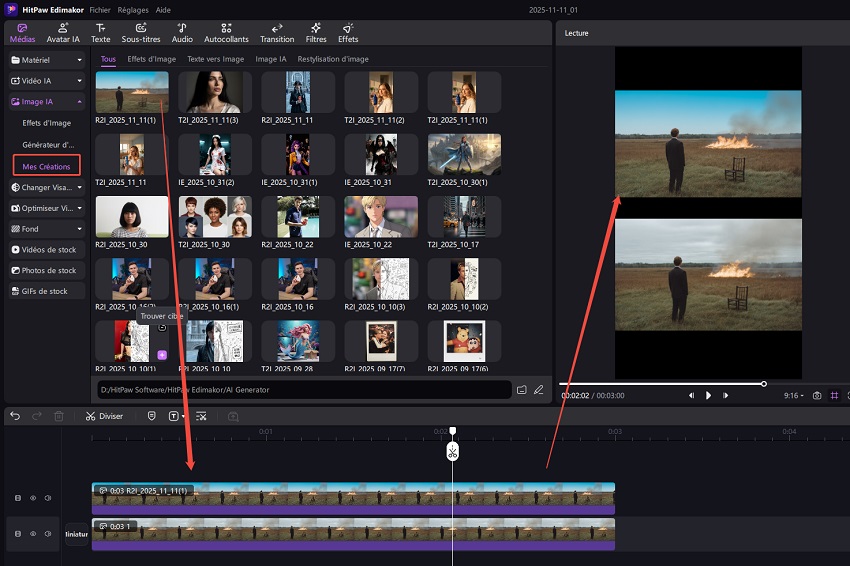Select Mes Créations in the sidebar
This screenshot has height=566, width=850.
tap(46, 166)
